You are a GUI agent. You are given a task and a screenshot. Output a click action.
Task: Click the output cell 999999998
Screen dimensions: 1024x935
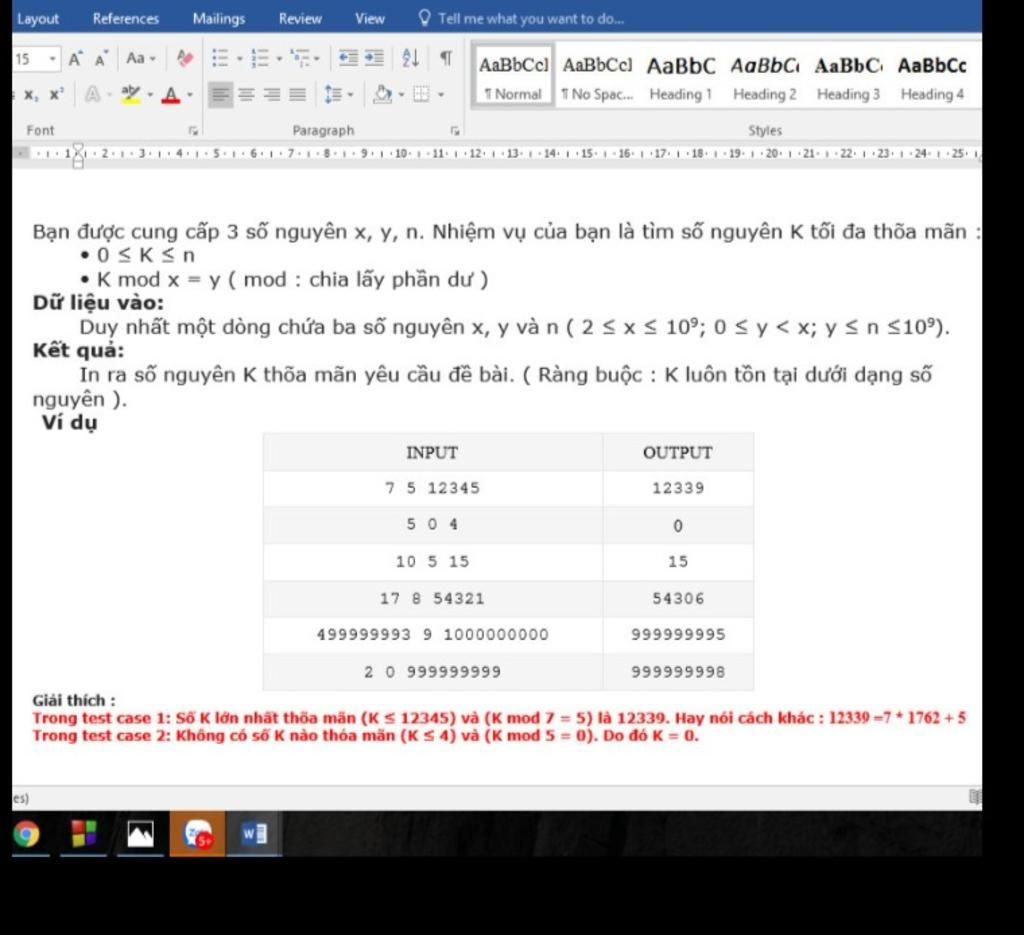(x=678, y=671)
